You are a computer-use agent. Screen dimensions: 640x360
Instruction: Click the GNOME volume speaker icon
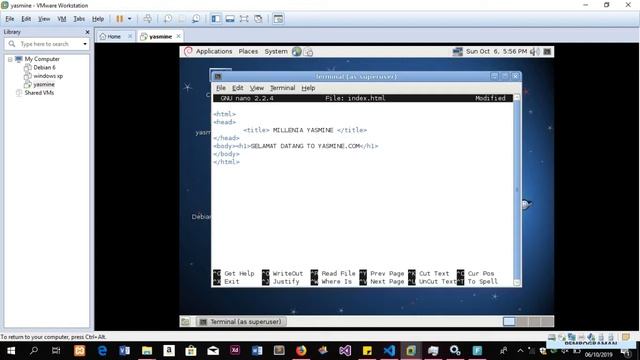click(x=534, y=51)
